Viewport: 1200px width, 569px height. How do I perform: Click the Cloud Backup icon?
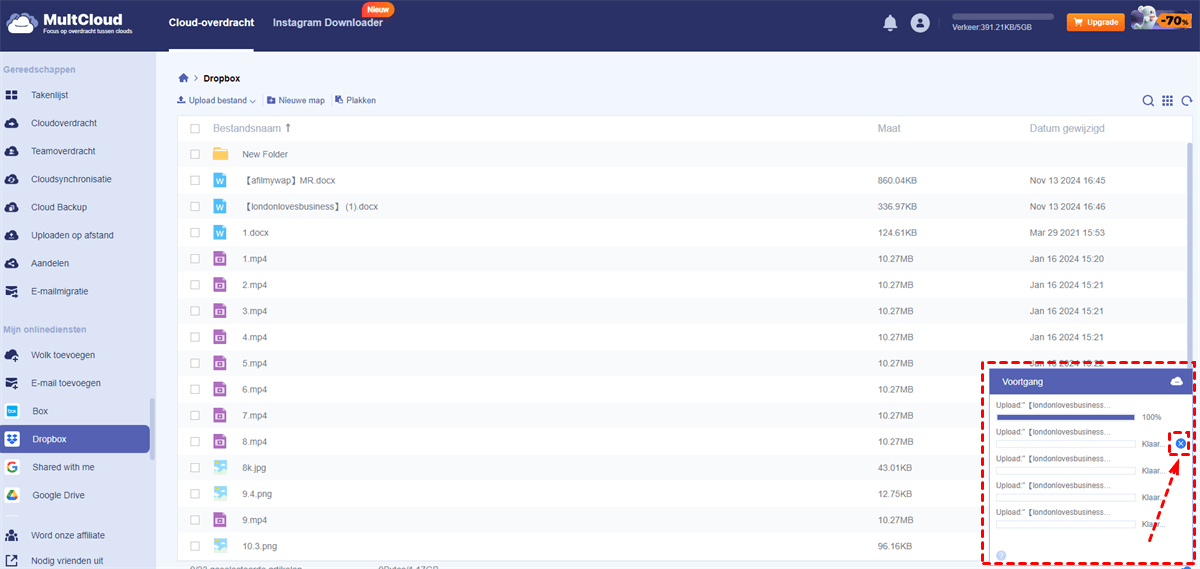click(12, 207)
